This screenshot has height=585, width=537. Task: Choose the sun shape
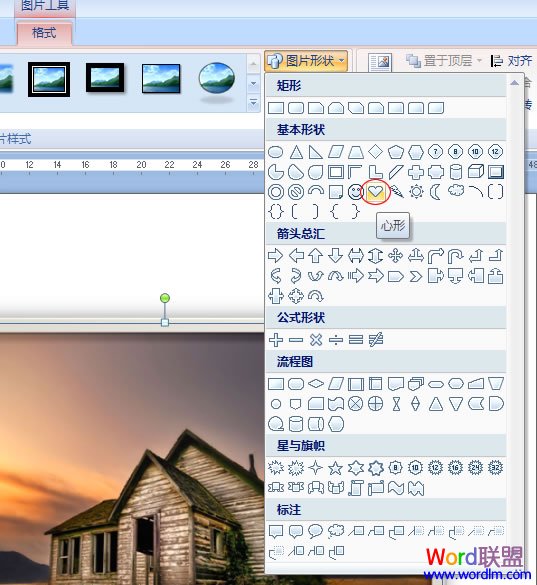416,192
